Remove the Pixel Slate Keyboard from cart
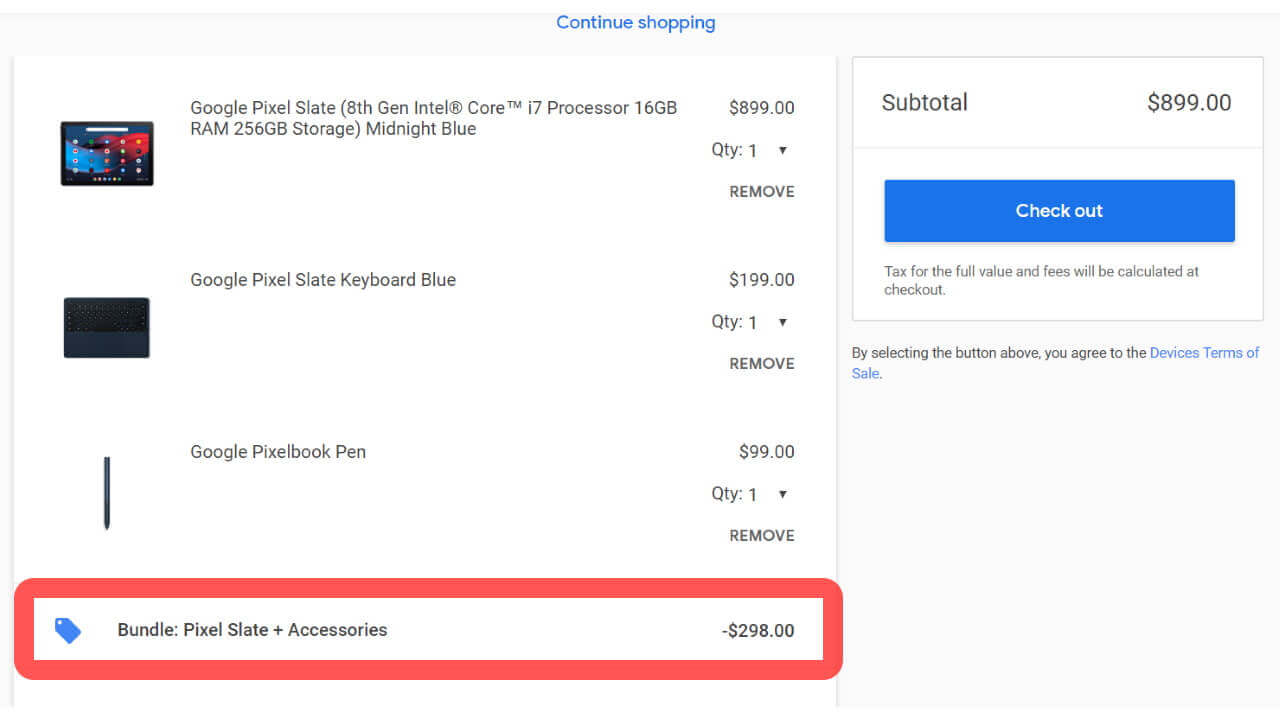The image size is (1280, 720). [762, 364]
